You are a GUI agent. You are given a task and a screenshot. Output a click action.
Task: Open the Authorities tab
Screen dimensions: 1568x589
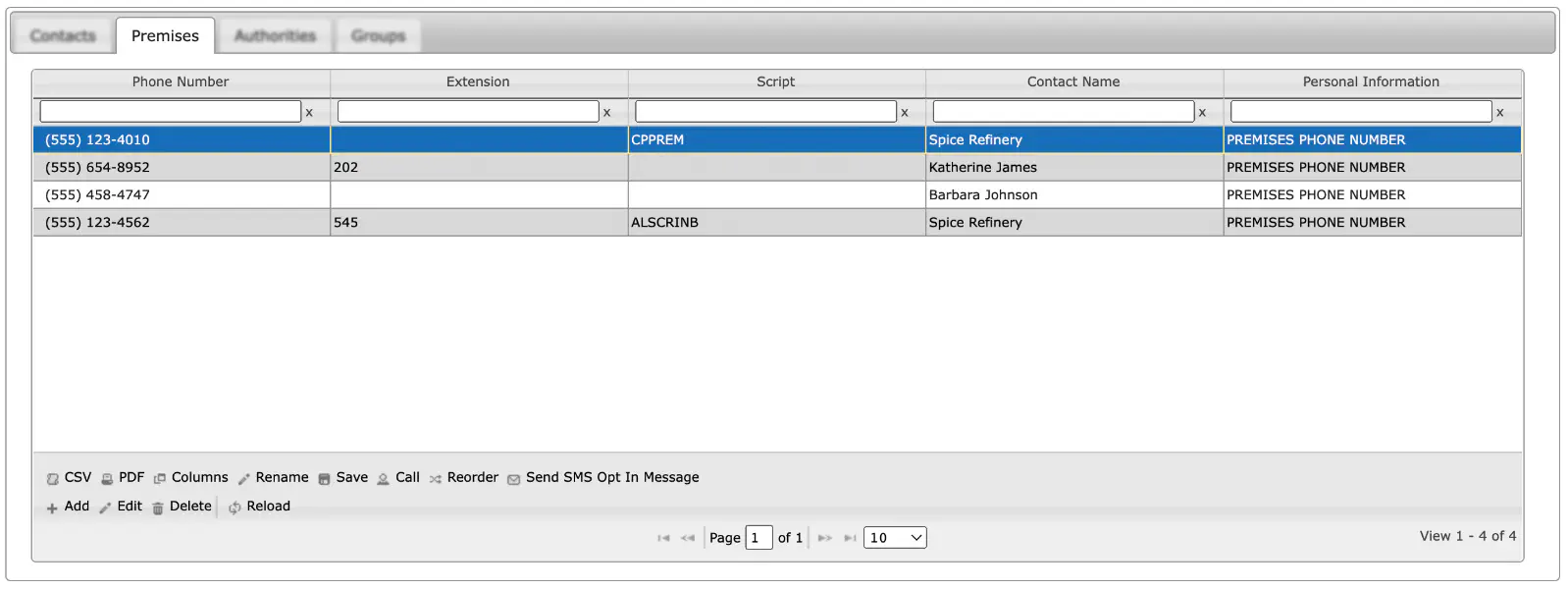coord(275,36)
